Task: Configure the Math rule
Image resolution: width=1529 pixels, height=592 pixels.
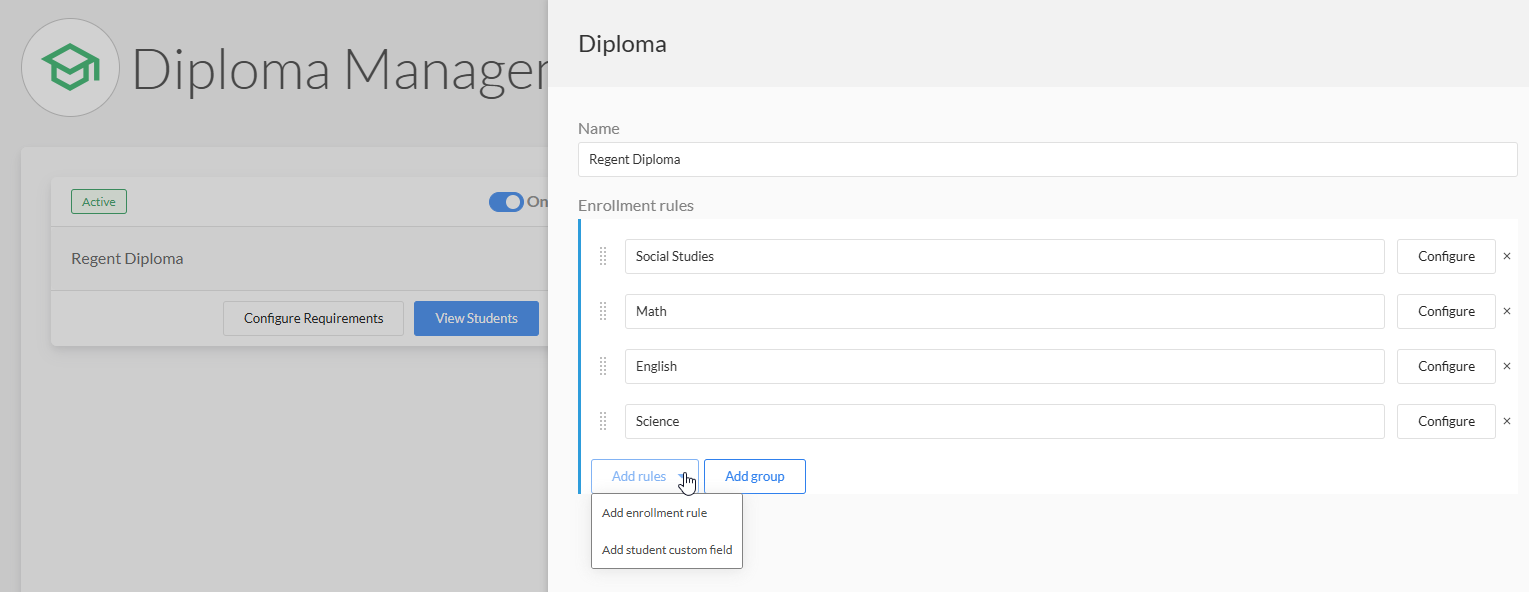Action: pos(1446,311)
